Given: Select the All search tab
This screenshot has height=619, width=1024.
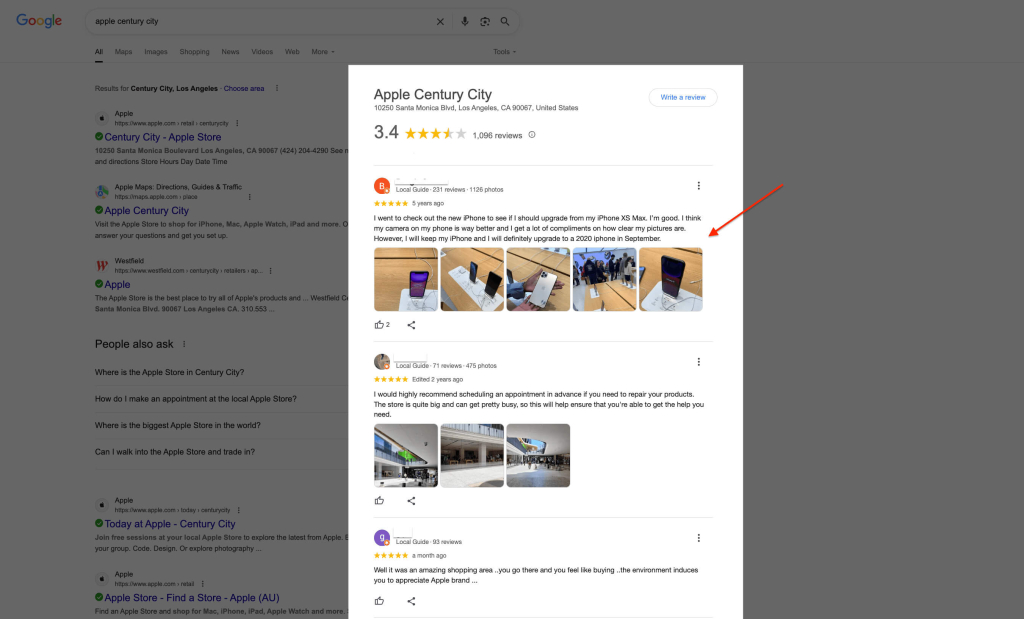Looking at the screenshot, I should pyautogui.click(x=99, y=52).
